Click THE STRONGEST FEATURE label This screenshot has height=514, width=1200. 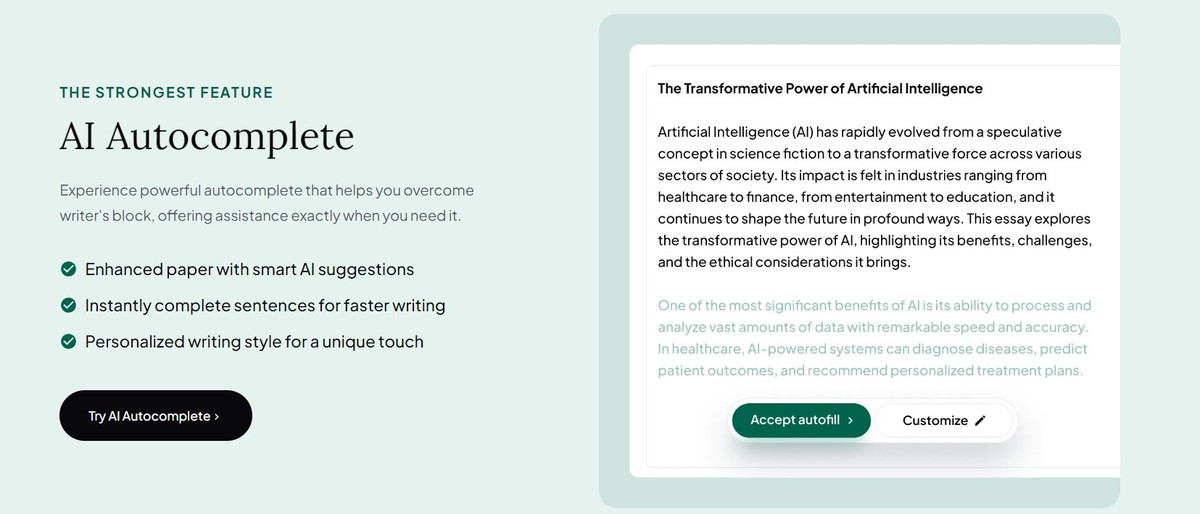click(x=166, y=93)
